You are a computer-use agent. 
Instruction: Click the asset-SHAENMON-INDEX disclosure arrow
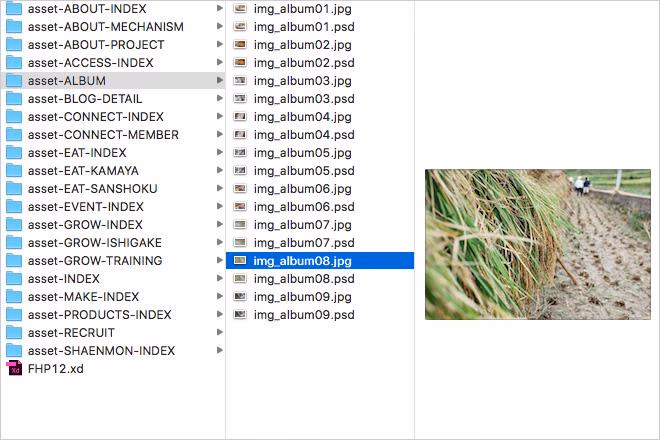[219, 350]
